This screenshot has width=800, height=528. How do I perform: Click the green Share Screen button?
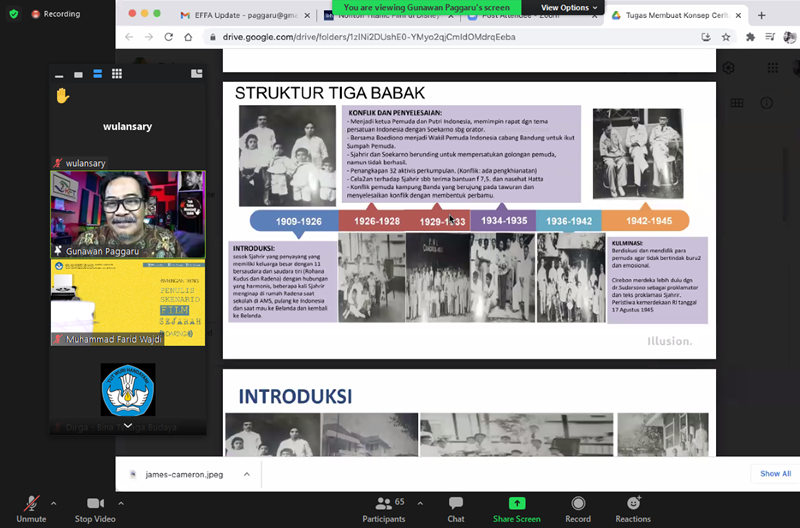point(517,509)
